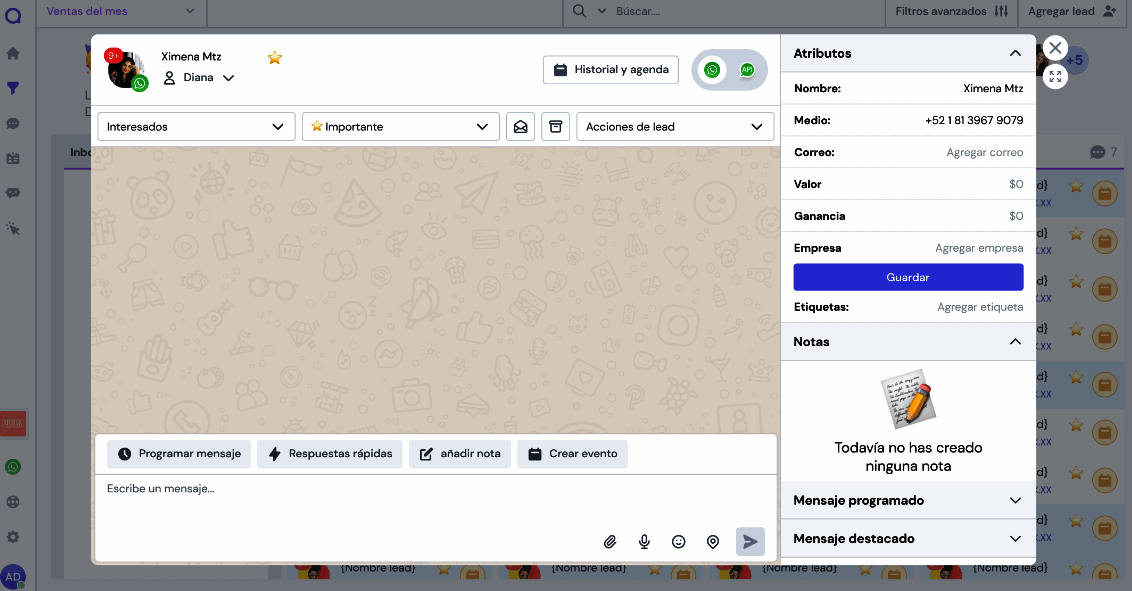Send the message with the paper plane icon
The image size is (1132, 591).
click(x=750, y=541)
